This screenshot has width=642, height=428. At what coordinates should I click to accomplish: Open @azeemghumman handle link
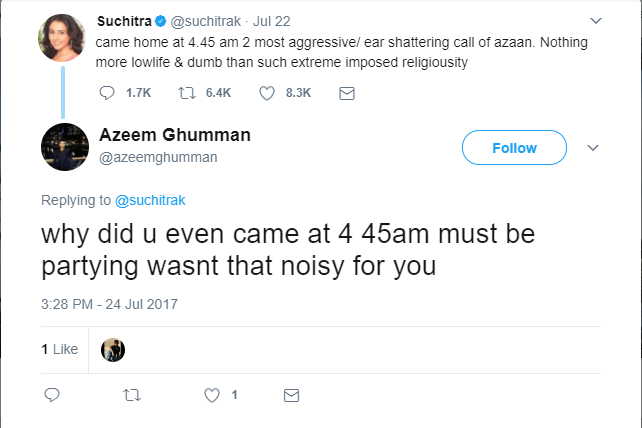(x=158, y=157)
